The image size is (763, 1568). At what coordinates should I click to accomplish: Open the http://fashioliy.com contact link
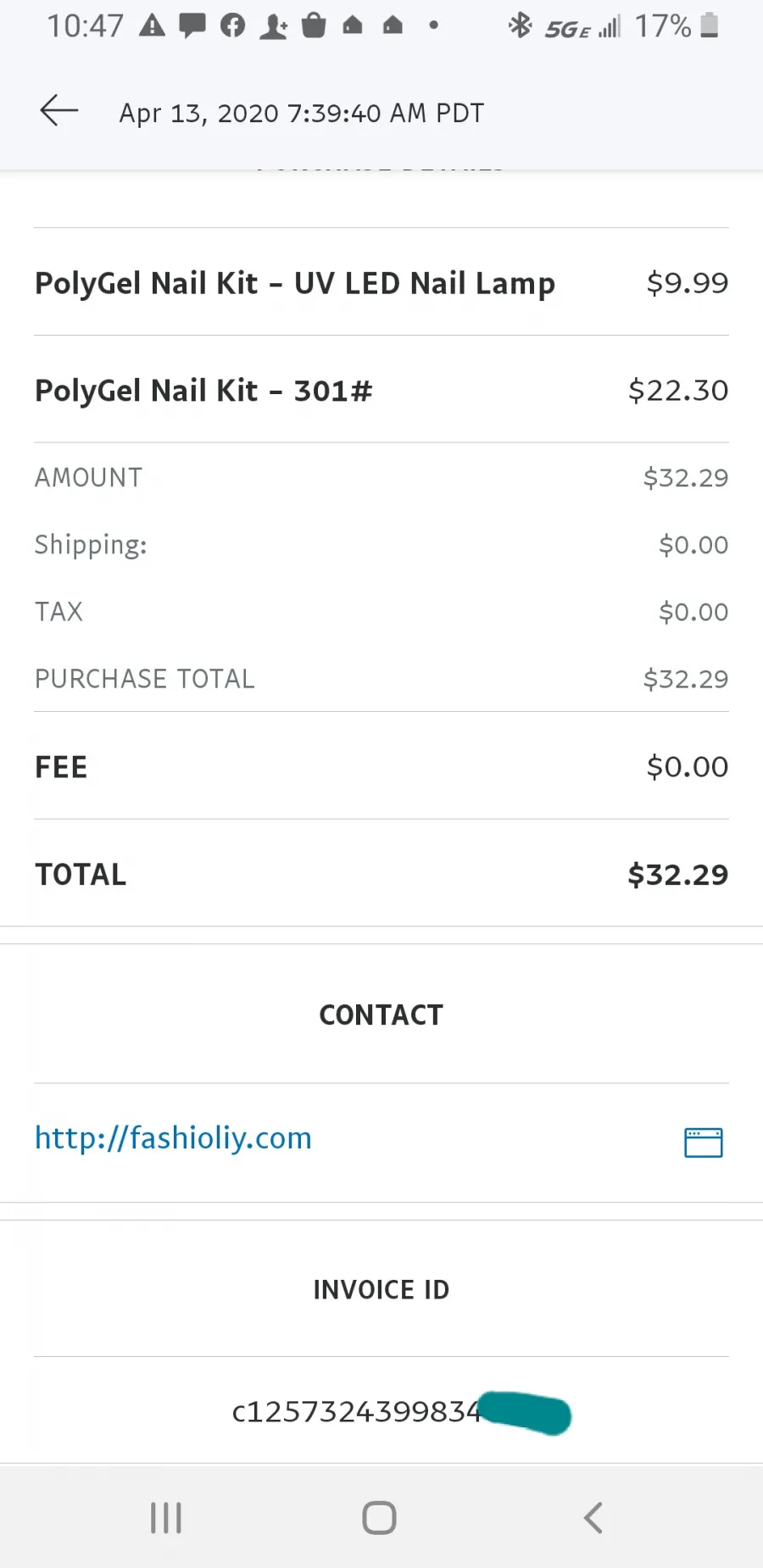pos(173,1137)
